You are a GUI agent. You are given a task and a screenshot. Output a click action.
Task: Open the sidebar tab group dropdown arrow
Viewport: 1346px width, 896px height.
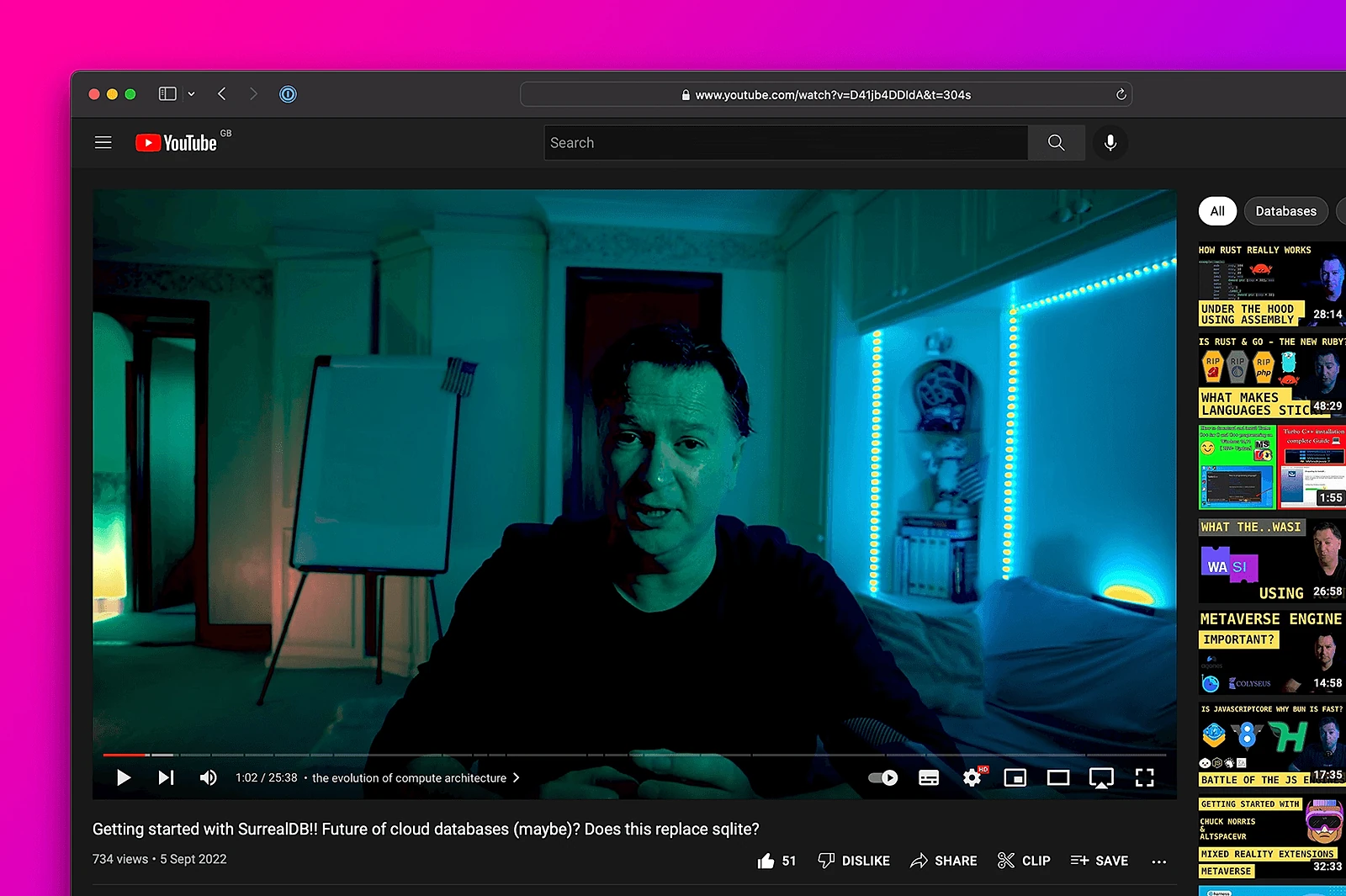[192, 94]
